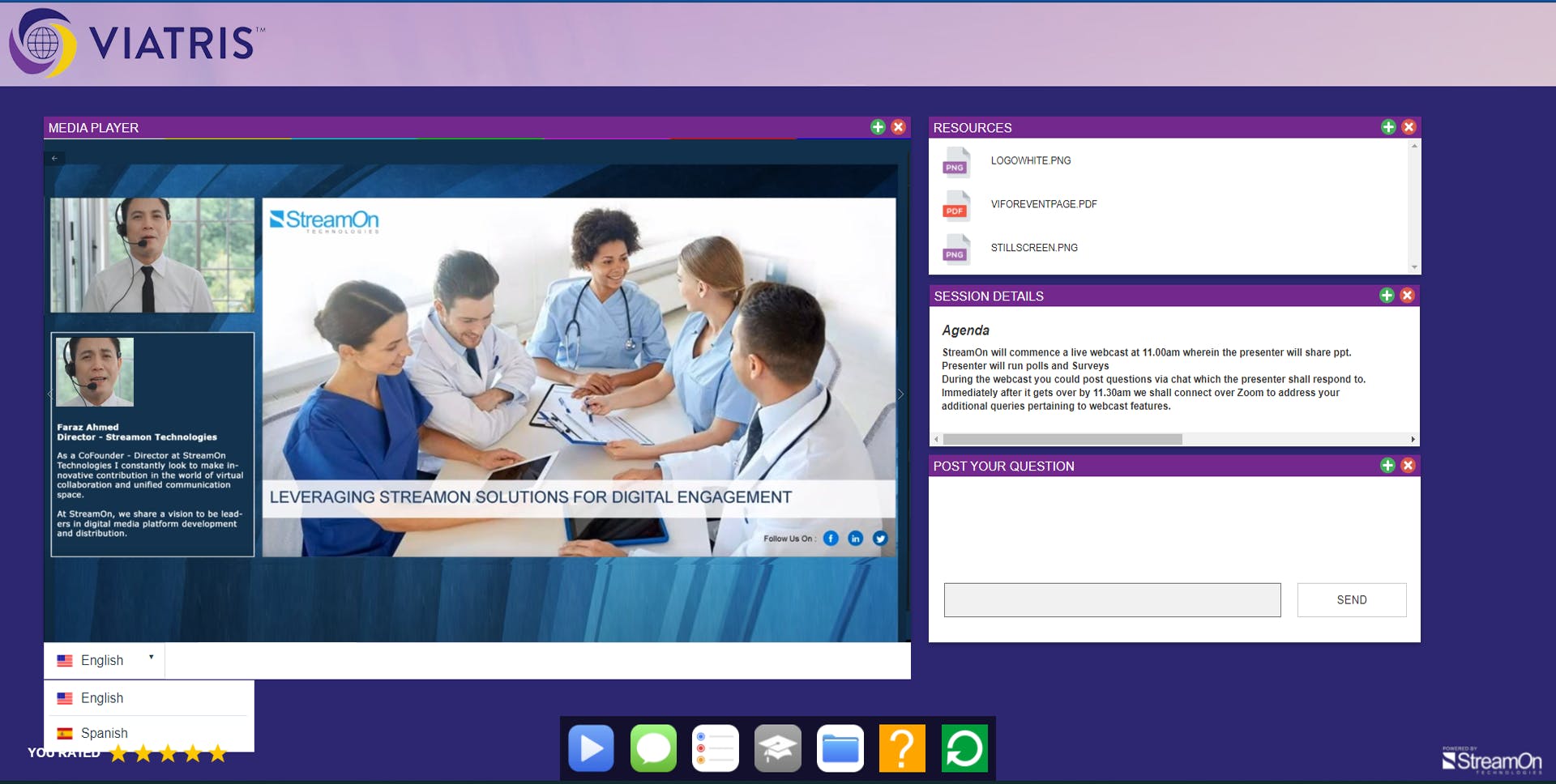Expand the Media Player panel with plus
Screen dimensions: 1556x784
pyautogui.click(x=878, y=127)
